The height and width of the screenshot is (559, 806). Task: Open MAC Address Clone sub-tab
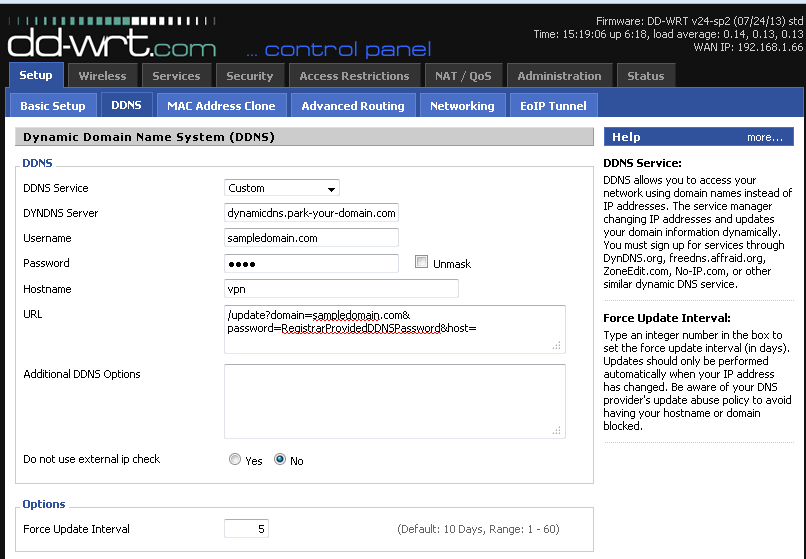222,105
